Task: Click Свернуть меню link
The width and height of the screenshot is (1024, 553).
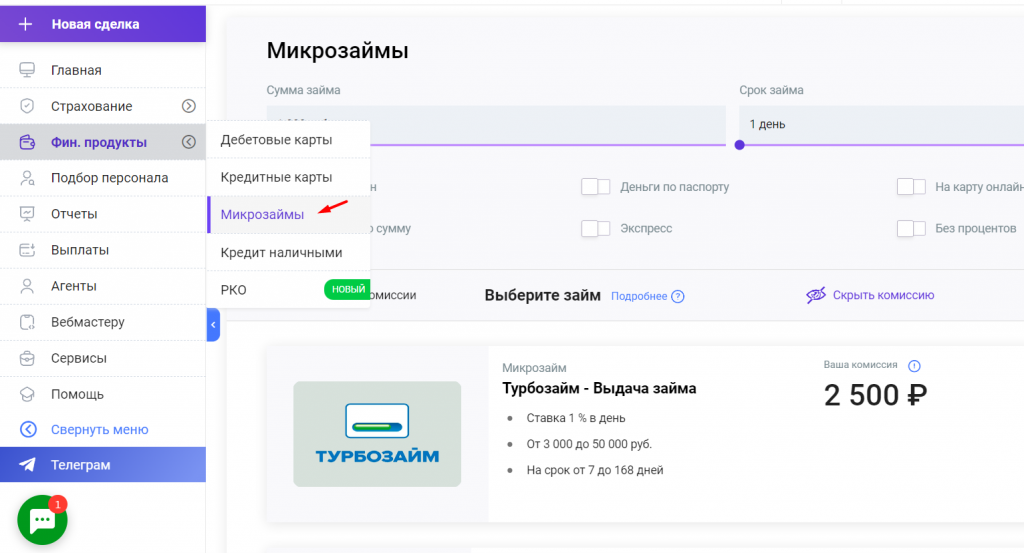Action: [99, 430]
